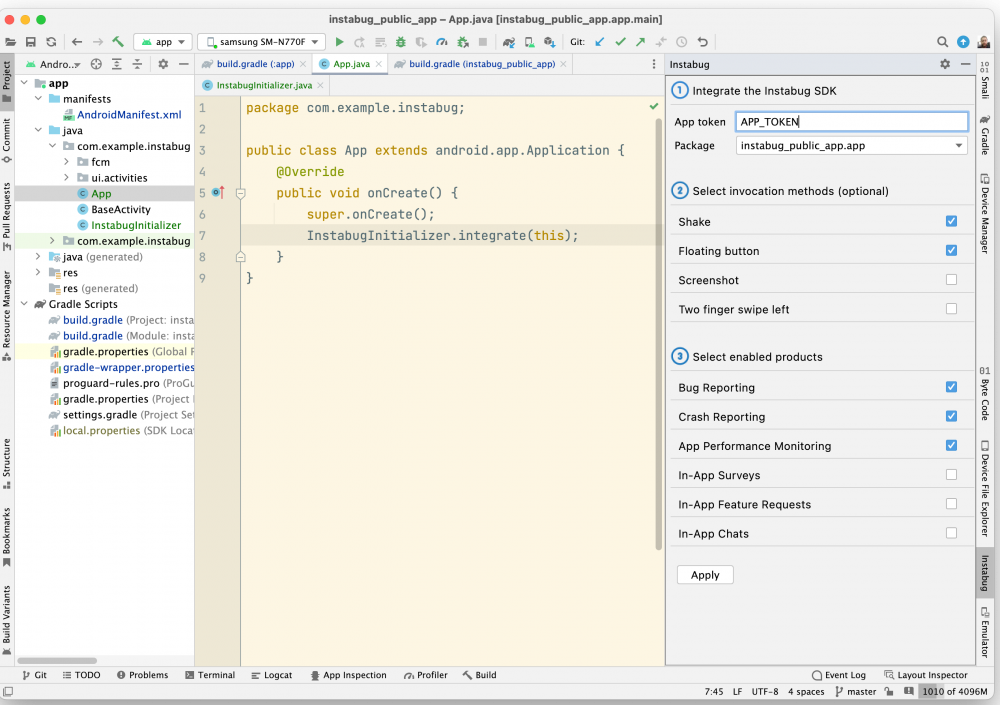The width and height of the screenshot is (1000, 705).
Task: Click Collapse All icon in Project panel
Action: point(137,64)
